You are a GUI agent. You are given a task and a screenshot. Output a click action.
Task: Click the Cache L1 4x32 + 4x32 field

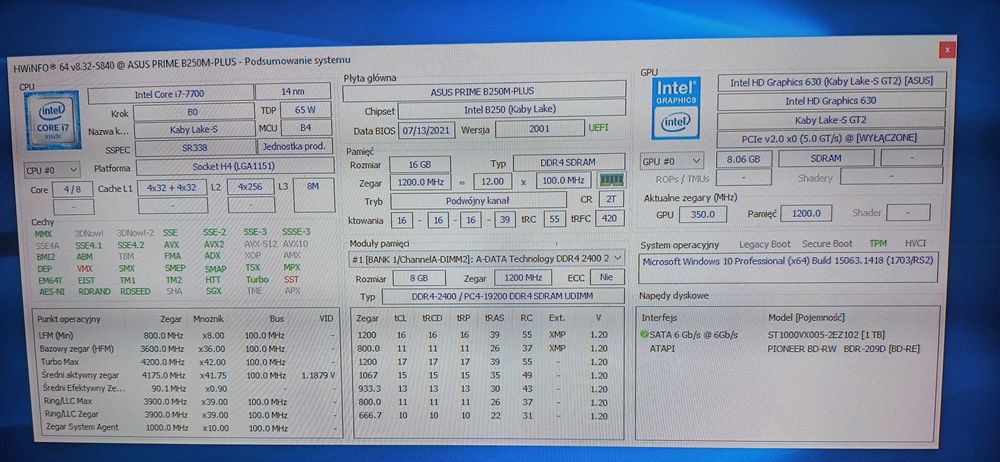[x=172, y=188]
